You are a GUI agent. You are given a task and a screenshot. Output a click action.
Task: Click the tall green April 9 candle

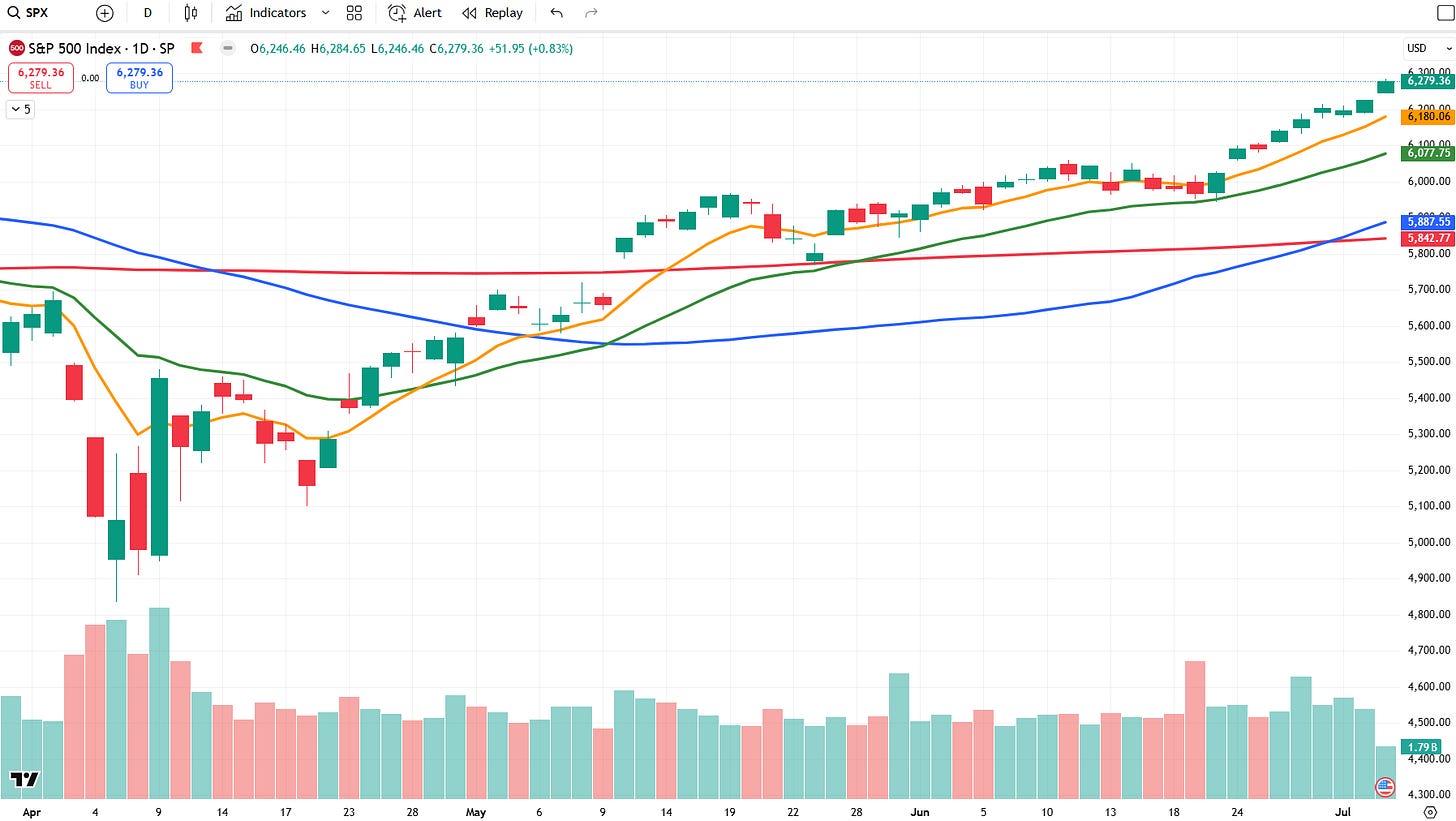point(159,466)
